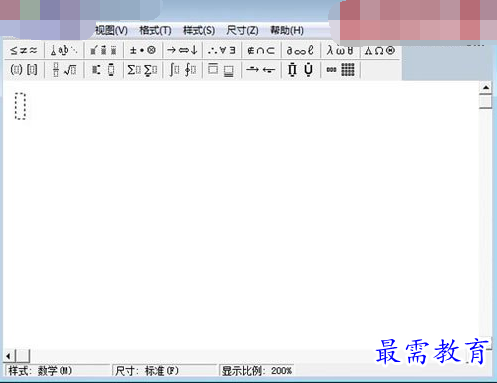Open the fraction and radical templates palette
497x383 pixels.
coord(64,70)
